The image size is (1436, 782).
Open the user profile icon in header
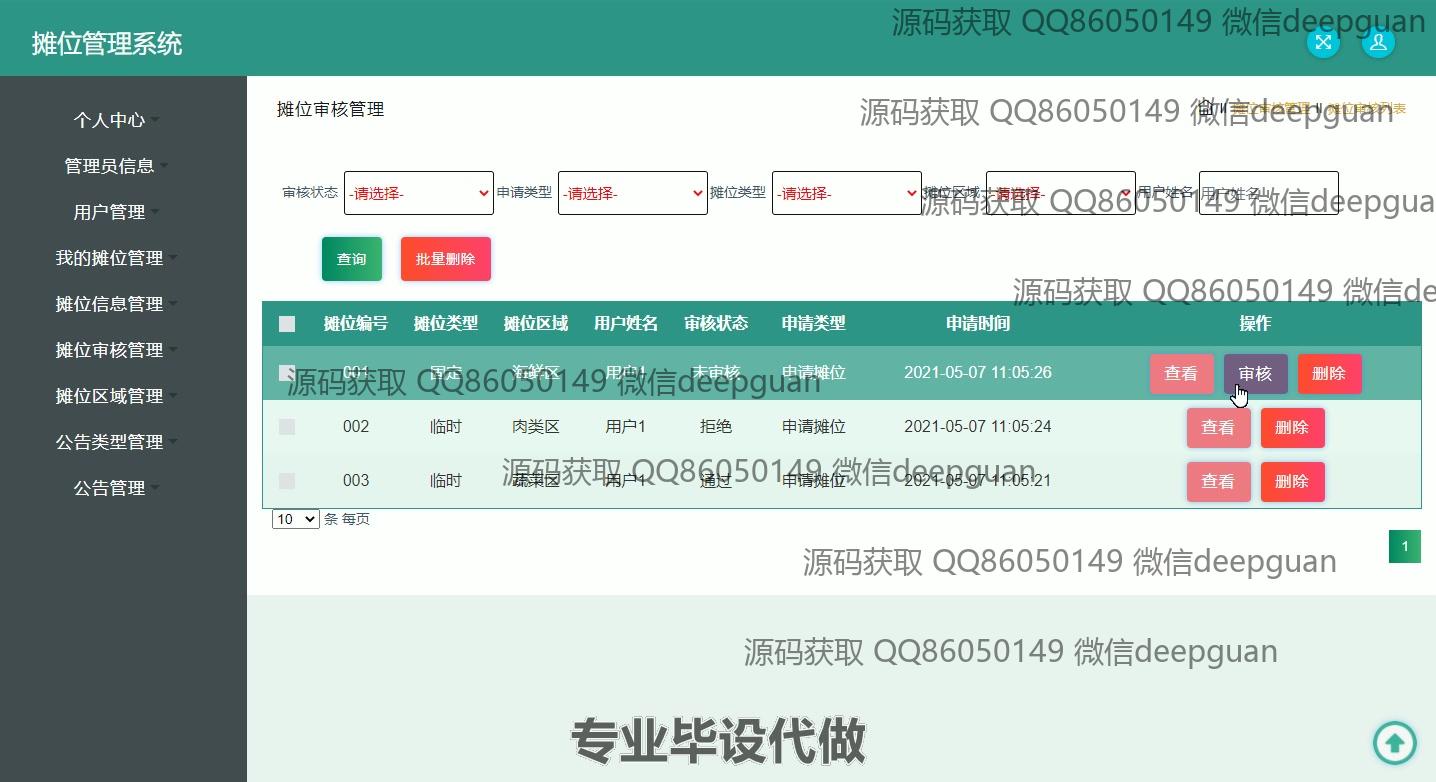point(1378,42)
